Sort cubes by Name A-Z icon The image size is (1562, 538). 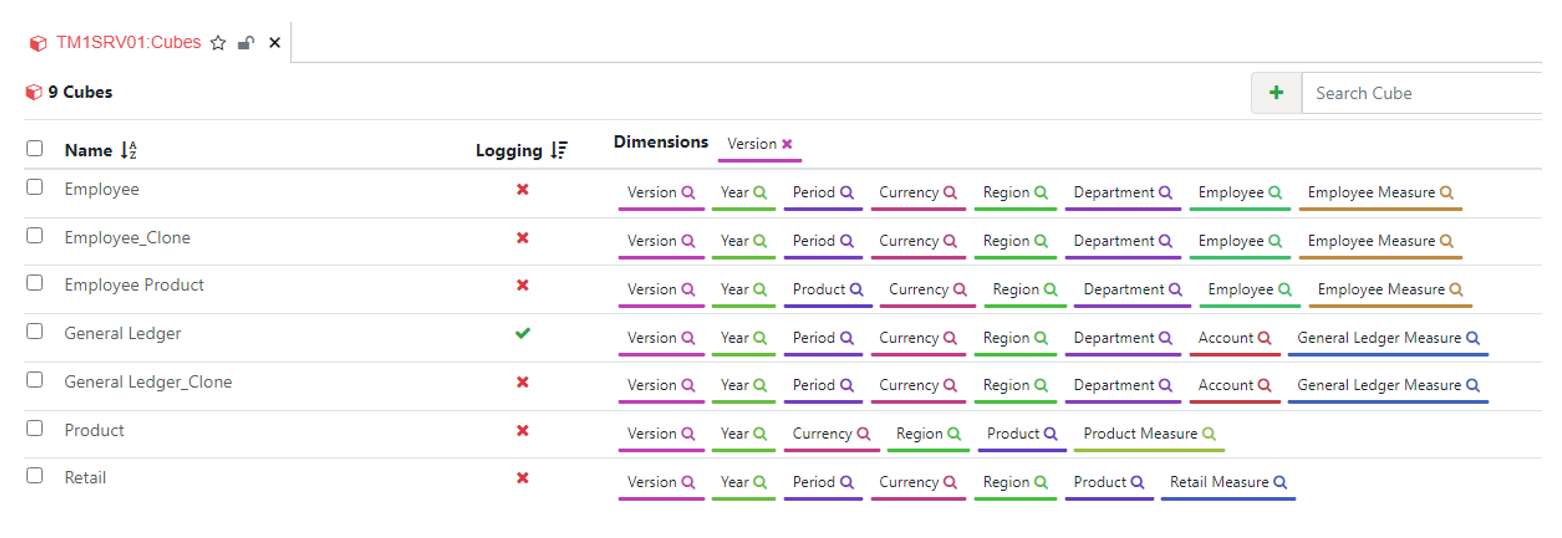(x=128, y=151)
